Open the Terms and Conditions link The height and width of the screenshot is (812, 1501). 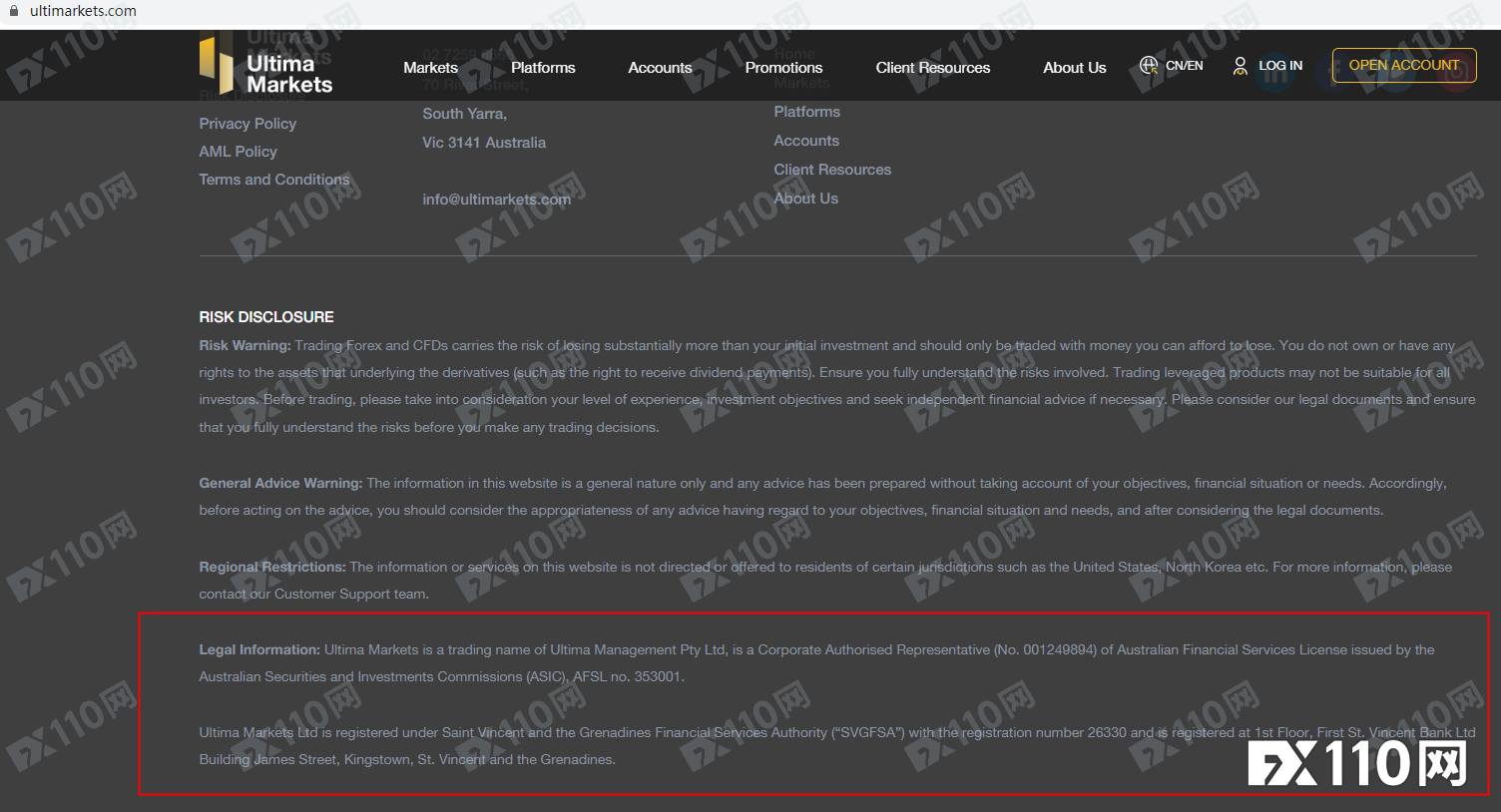[x=274, y=180]
